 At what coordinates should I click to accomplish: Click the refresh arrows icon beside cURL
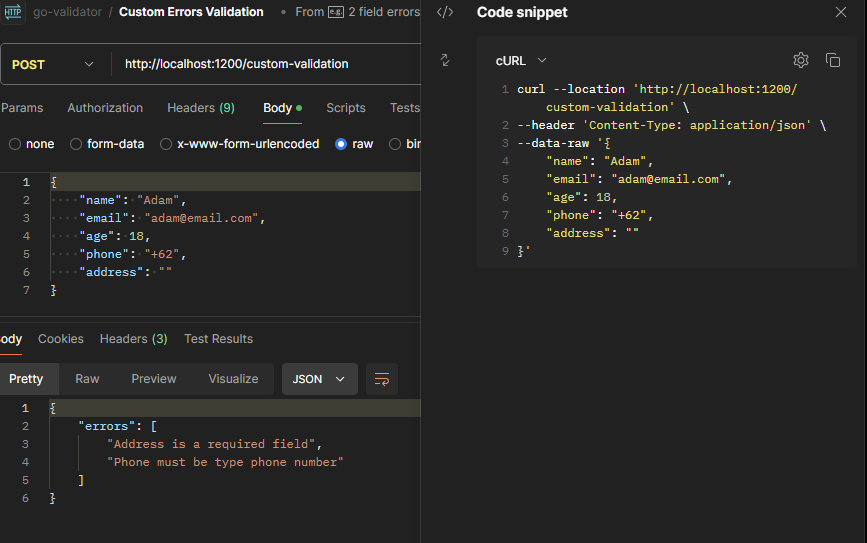pyautogui.click(x=446, y=60)
